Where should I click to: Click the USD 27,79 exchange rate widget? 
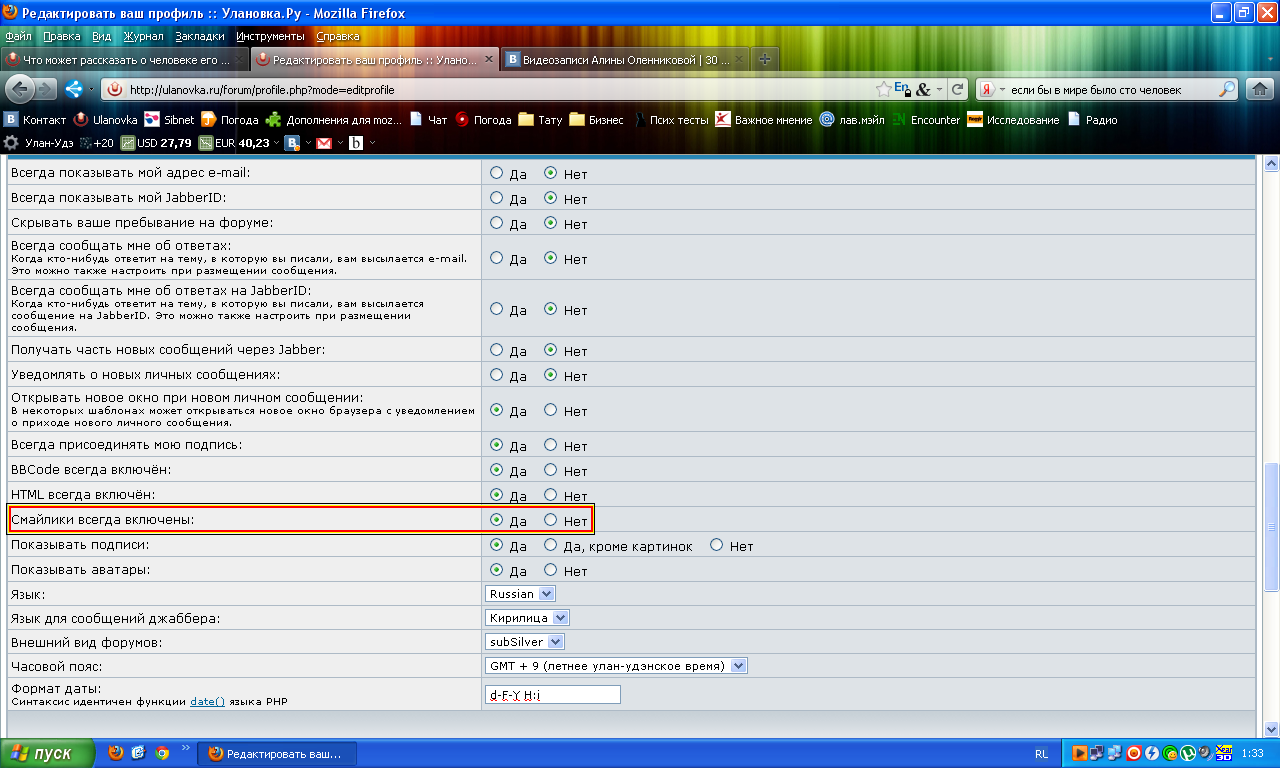pos(156,143)
